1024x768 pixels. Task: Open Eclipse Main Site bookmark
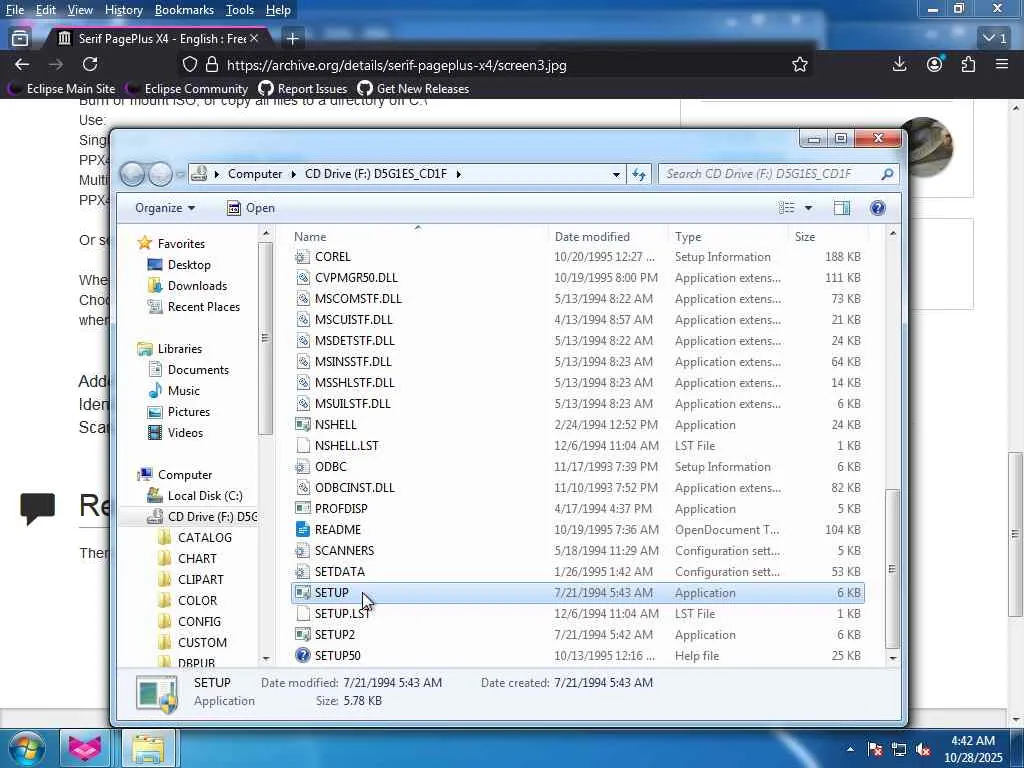coord(61,89)
